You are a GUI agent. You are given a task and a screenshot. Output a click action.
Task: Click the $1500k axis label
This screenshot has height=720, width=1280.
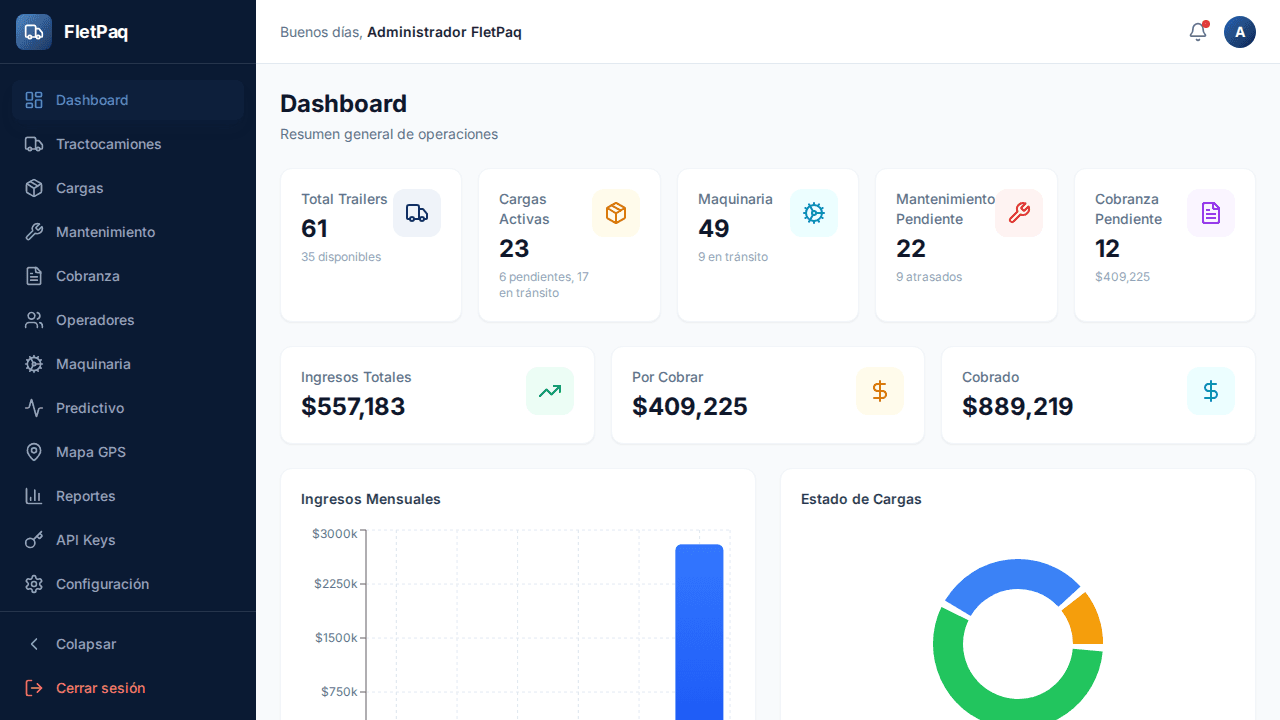pyautogui.click(x=336, y=638)
